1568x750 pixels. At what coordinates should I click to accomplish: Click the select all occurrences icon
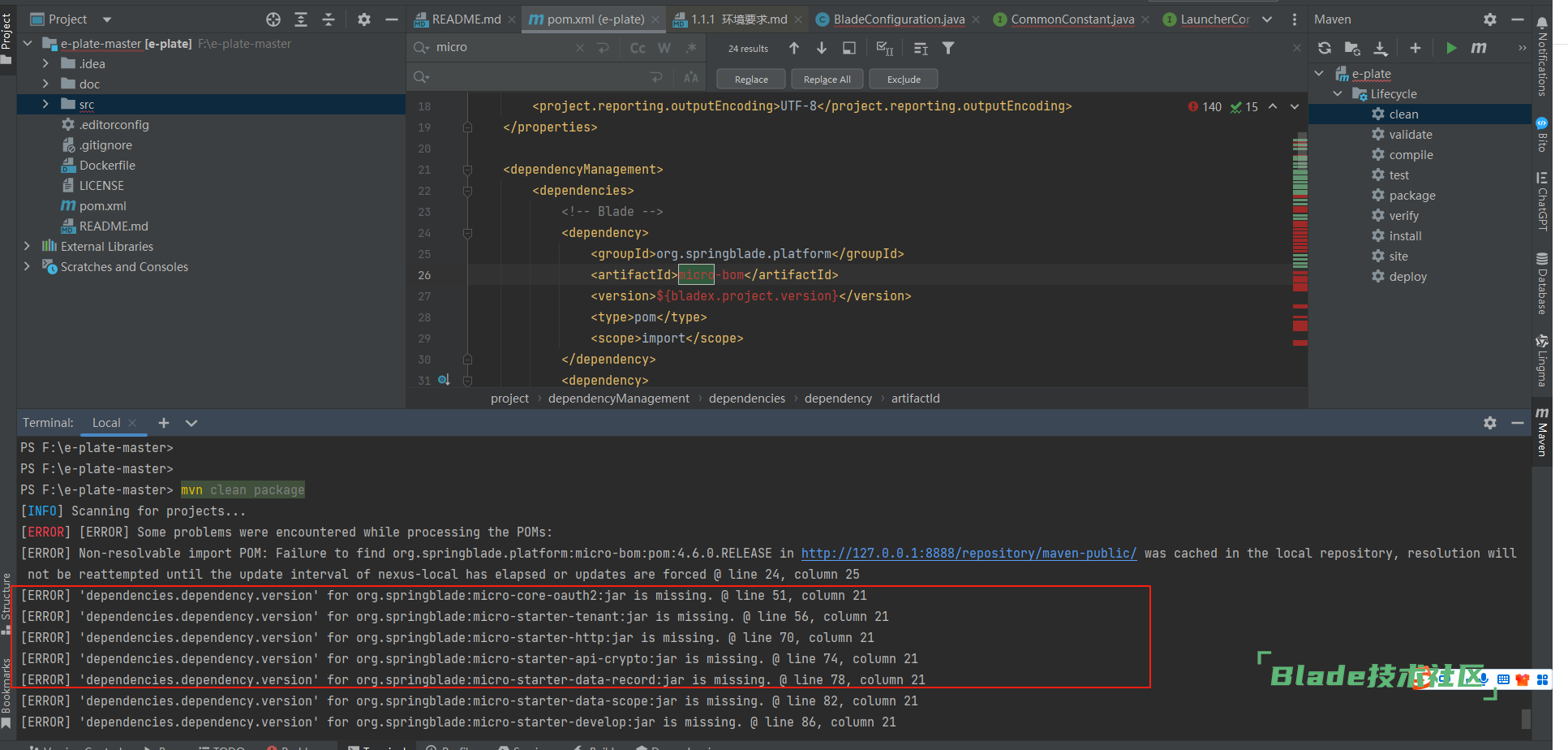(885, 49)
